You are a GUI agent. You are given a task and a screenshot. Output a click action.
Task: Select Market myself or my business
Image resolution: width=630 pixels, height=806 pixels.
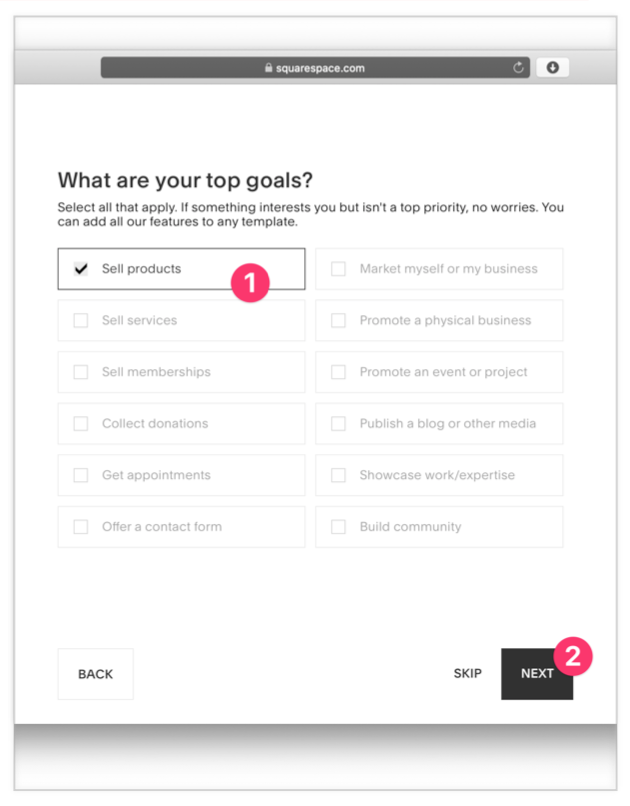click(339, 269)
